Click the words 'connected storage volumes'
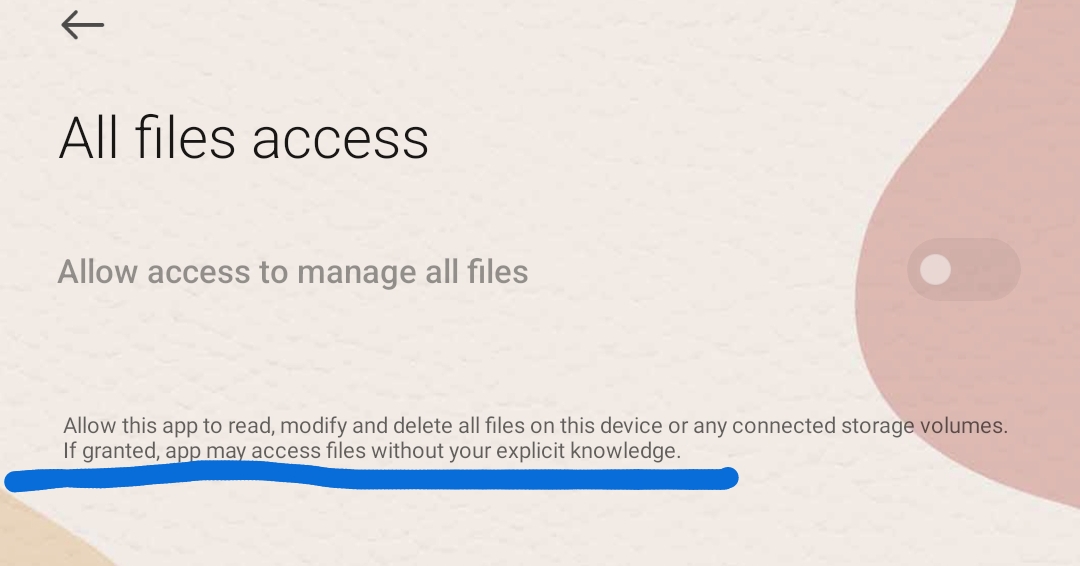The image size is (1080, 566). point(870,426)
